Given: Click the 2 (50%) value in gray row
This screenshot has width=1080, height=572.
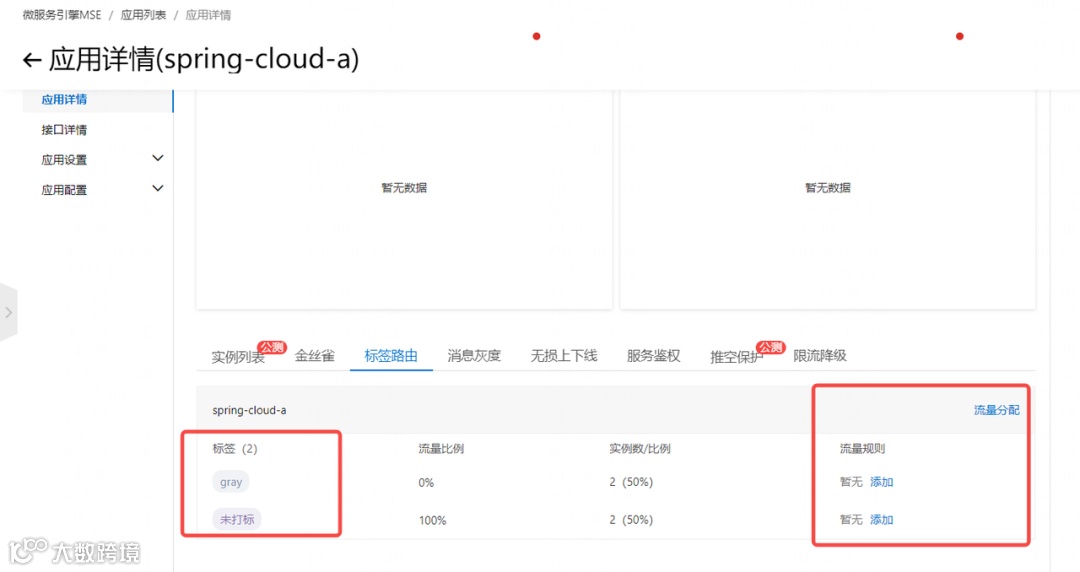Looking at the screenshot, I should [631, 482].
